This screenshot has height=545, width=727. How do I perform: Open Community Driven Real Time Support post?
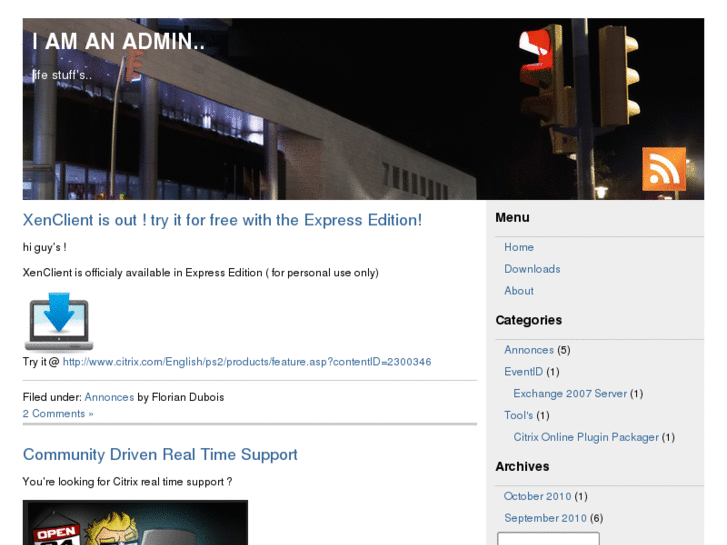click(160, 455)
